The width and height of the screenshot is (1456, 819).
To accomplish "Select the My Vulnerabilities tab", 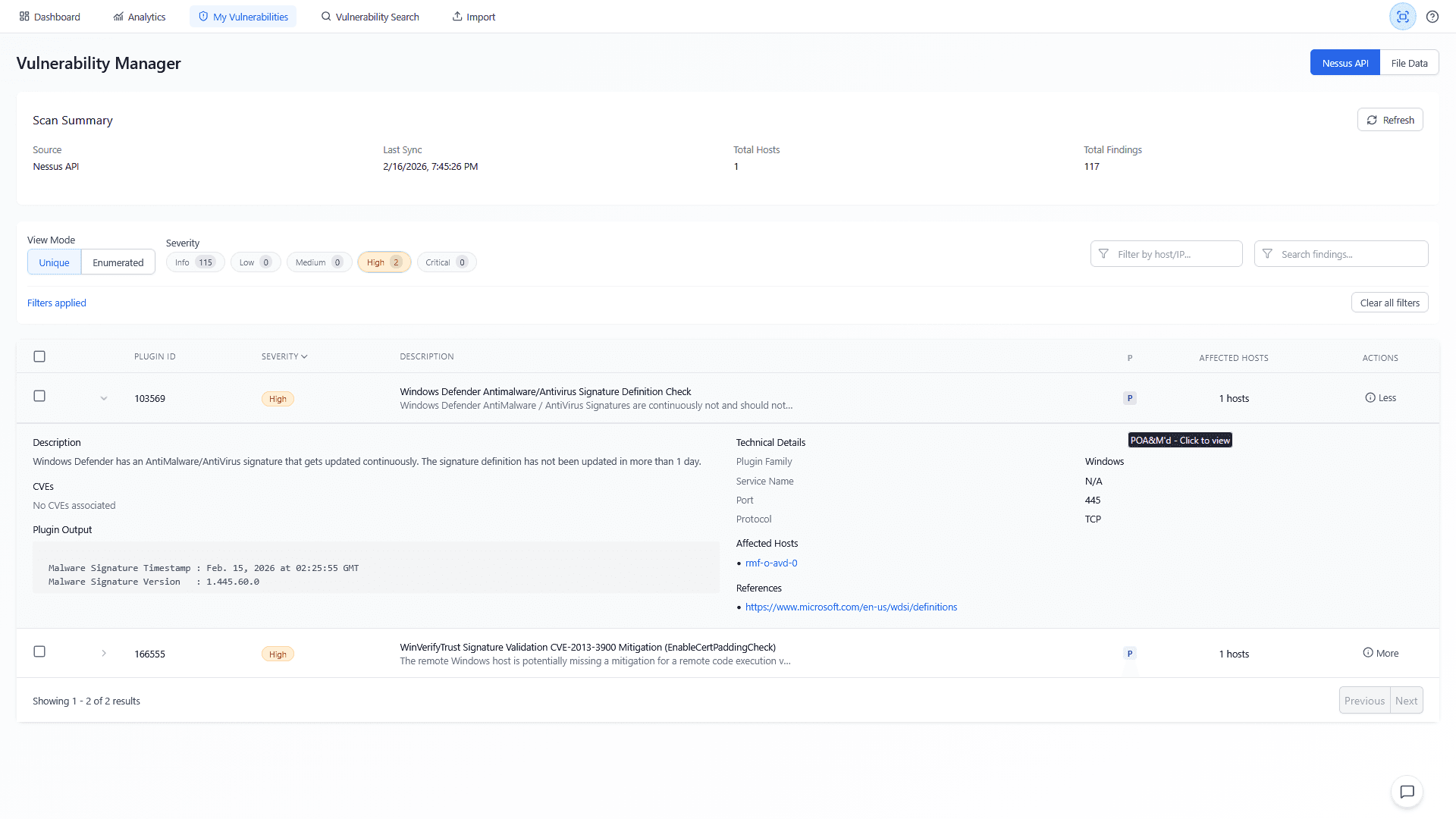I will click(x=243, y=16).
